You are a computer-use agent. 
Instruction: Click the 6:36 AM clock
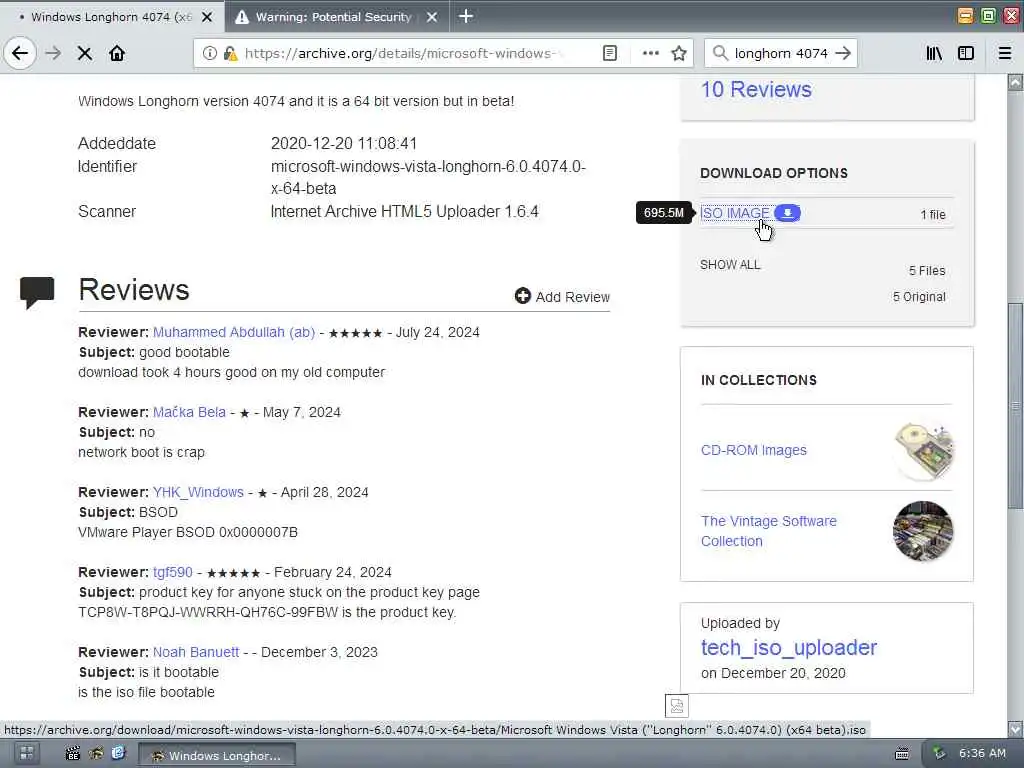coord(982,753)
